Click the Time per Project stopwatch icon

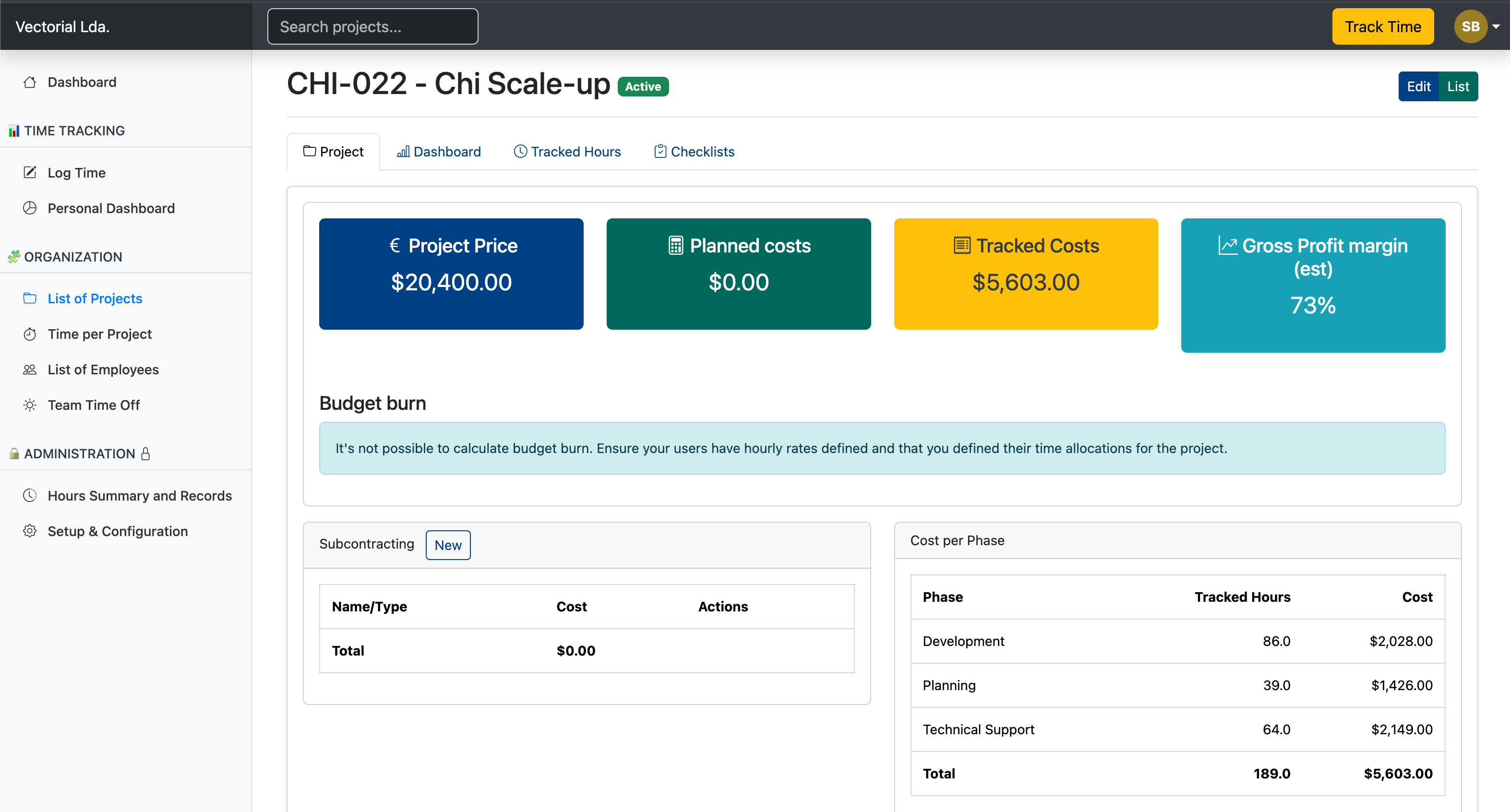click(x=30, y=334)
